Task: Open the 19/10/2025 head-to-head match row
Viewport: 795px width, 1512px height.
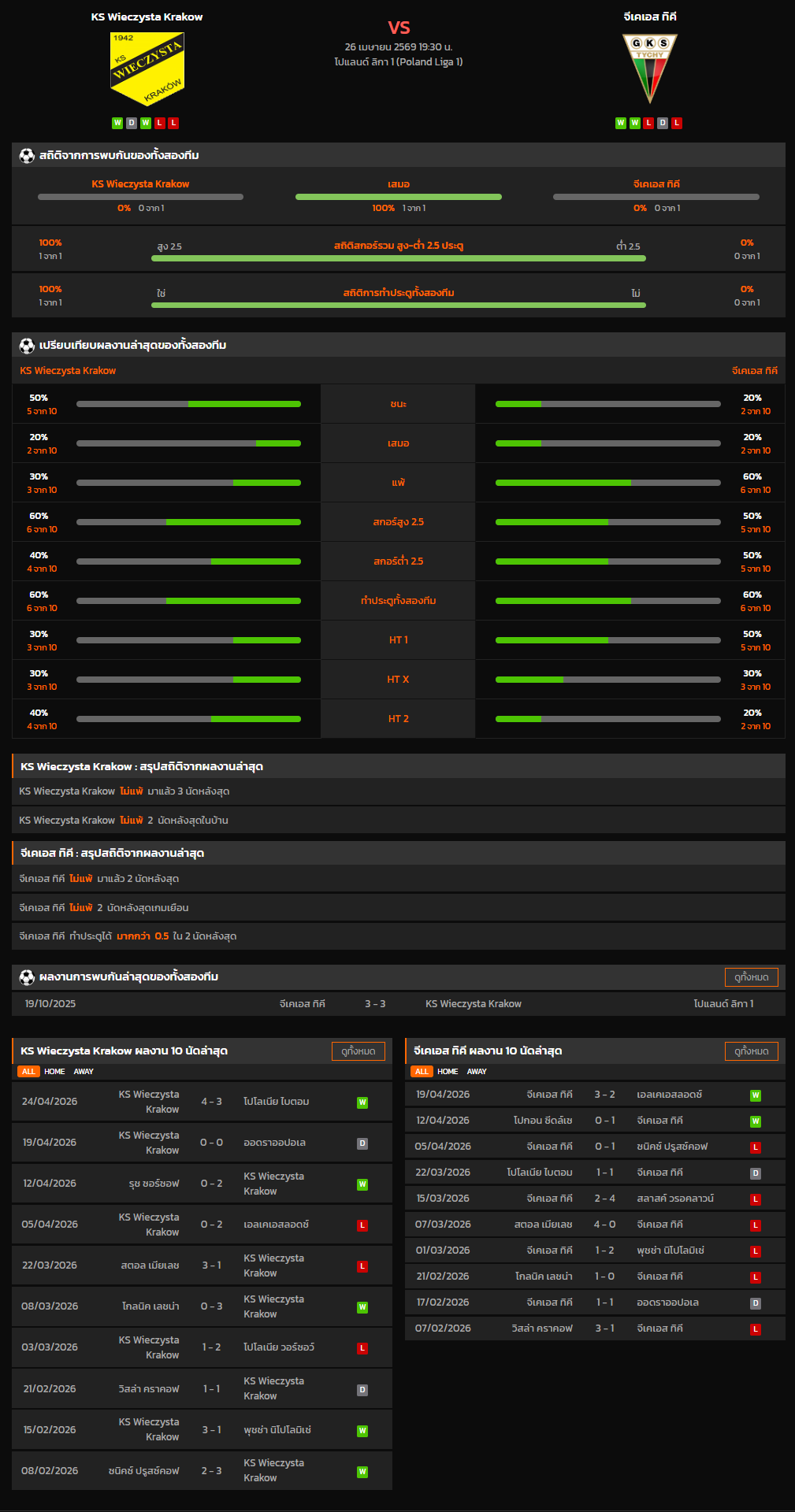Action: [398, 1004]
